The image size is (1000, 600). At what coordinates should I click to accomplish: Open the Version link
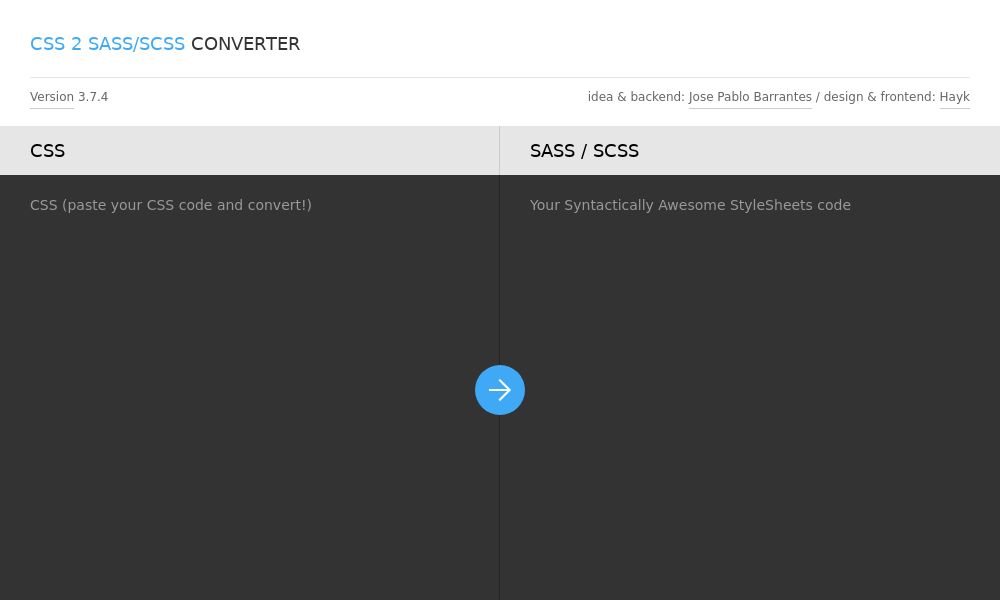tap(52, 97)
